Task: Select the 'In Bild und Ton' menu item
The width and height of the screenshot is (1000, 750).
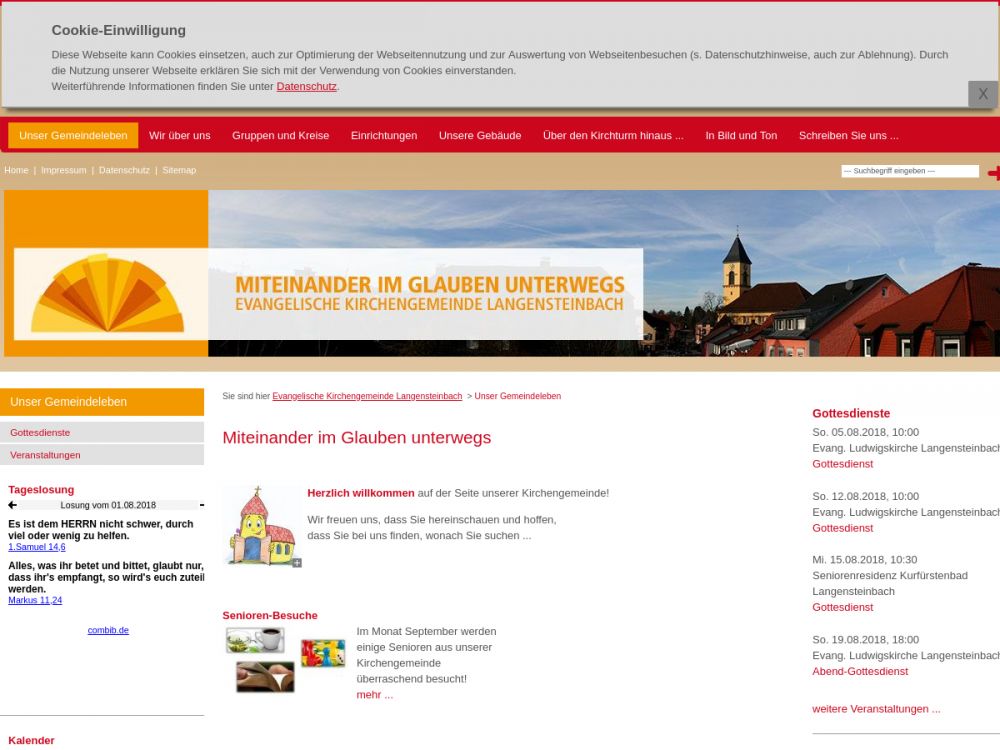Action: 741,135
